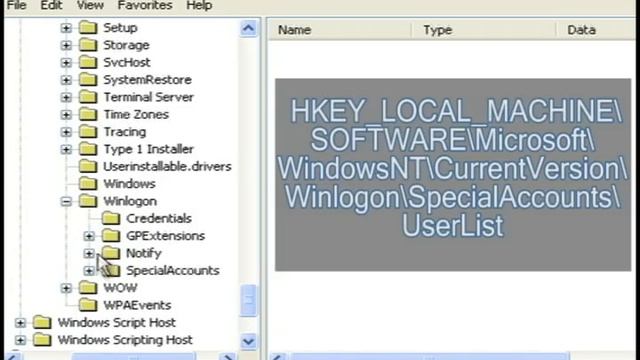Expand the Tracing key
Viewport: 640px width, 360px height.
[x=66, y=132]
